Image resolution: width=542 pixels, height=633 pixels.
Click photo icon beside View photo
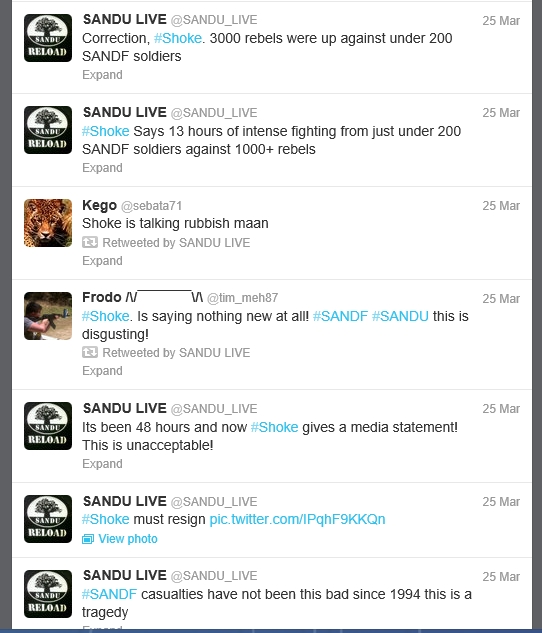coord(88,539)
